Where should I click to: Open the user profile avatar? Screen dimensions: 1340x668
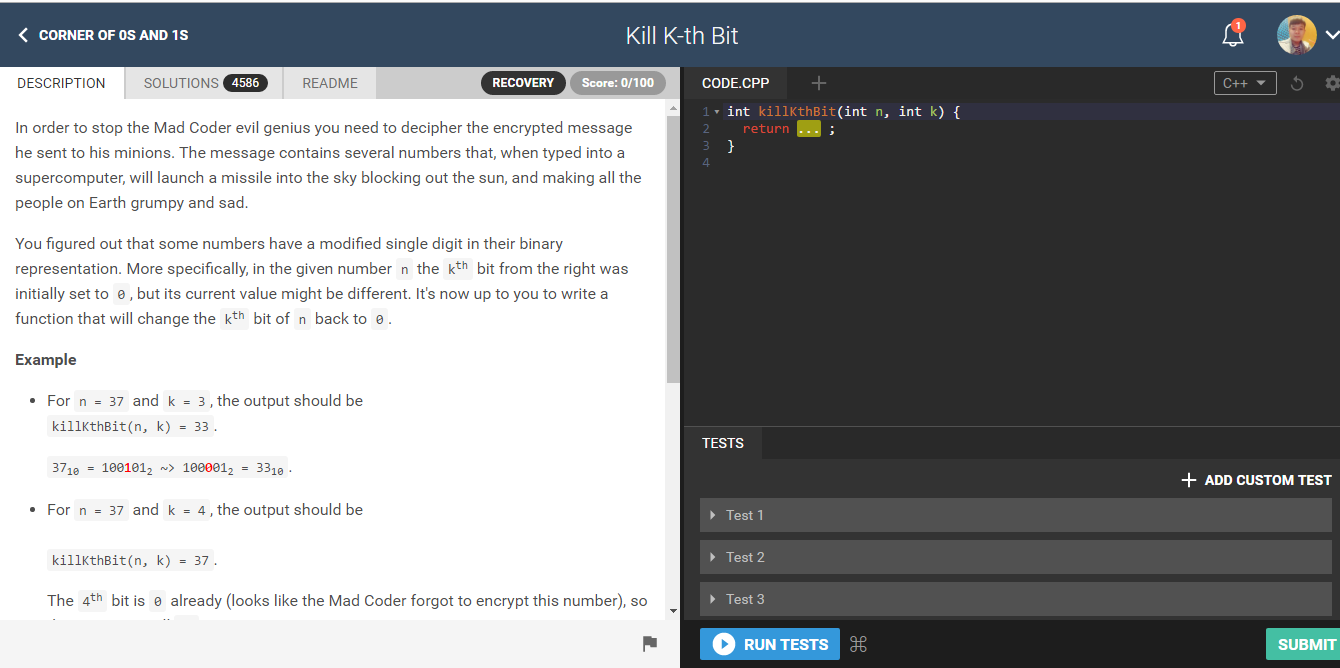[1296, 35]
